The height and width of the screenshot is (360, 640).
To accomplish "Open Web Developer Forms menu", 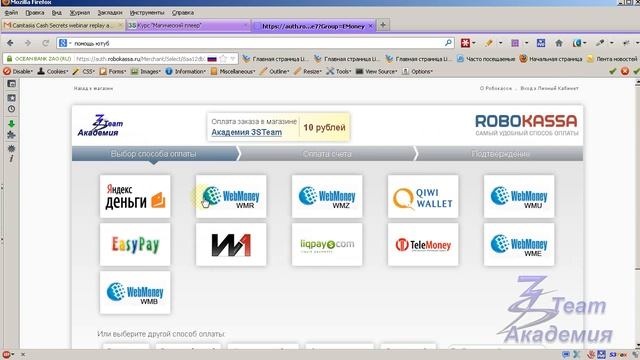I will coord(113,71).
